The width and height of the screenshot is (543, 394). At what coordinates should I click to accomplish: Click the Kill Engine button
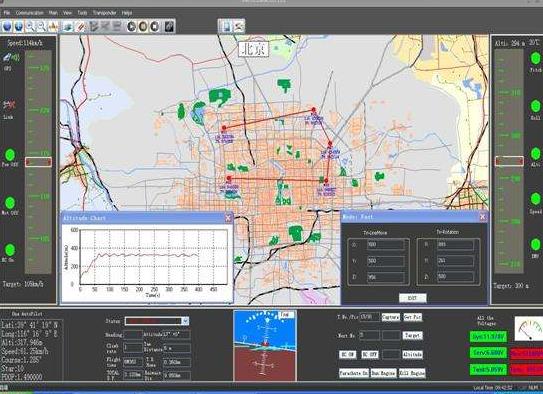coord(412,373)
